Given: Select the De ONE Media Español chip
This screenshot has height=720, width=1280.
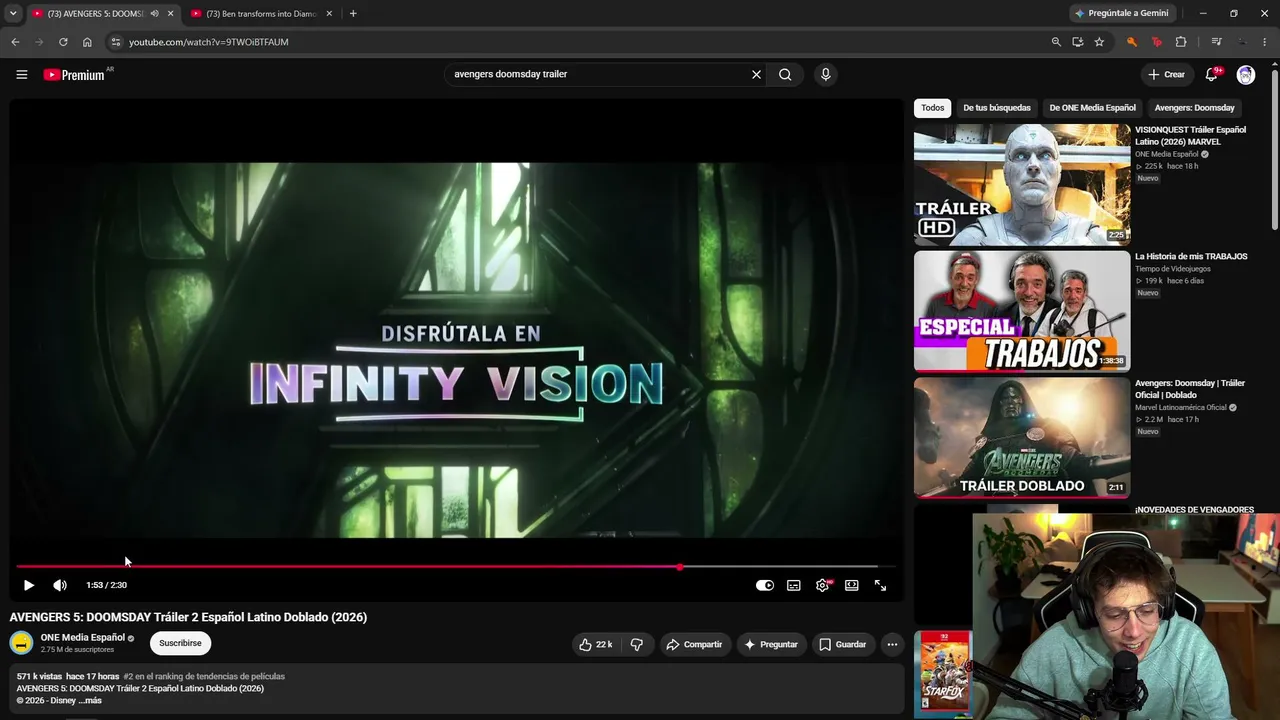Looking at the screenshot, I should pos(1092,107).
